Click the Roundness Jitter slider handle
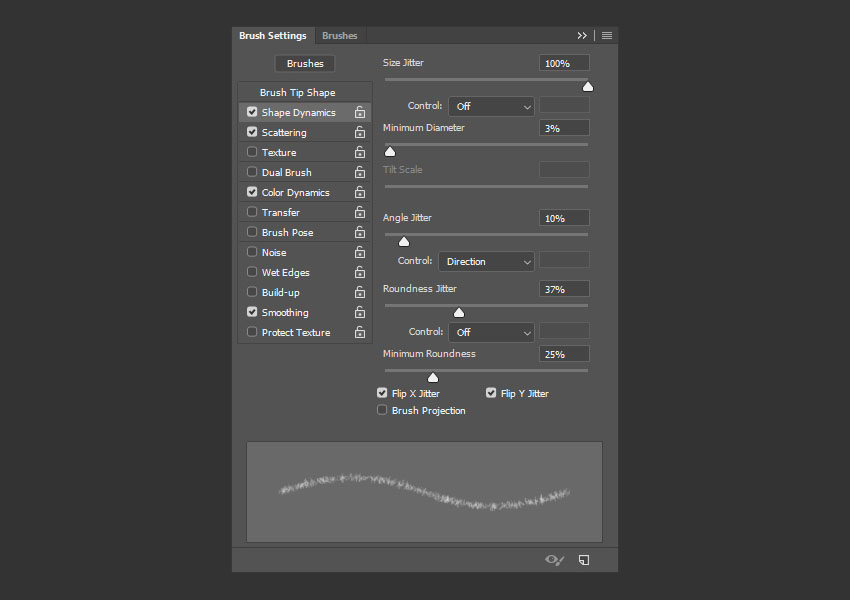 459,313
